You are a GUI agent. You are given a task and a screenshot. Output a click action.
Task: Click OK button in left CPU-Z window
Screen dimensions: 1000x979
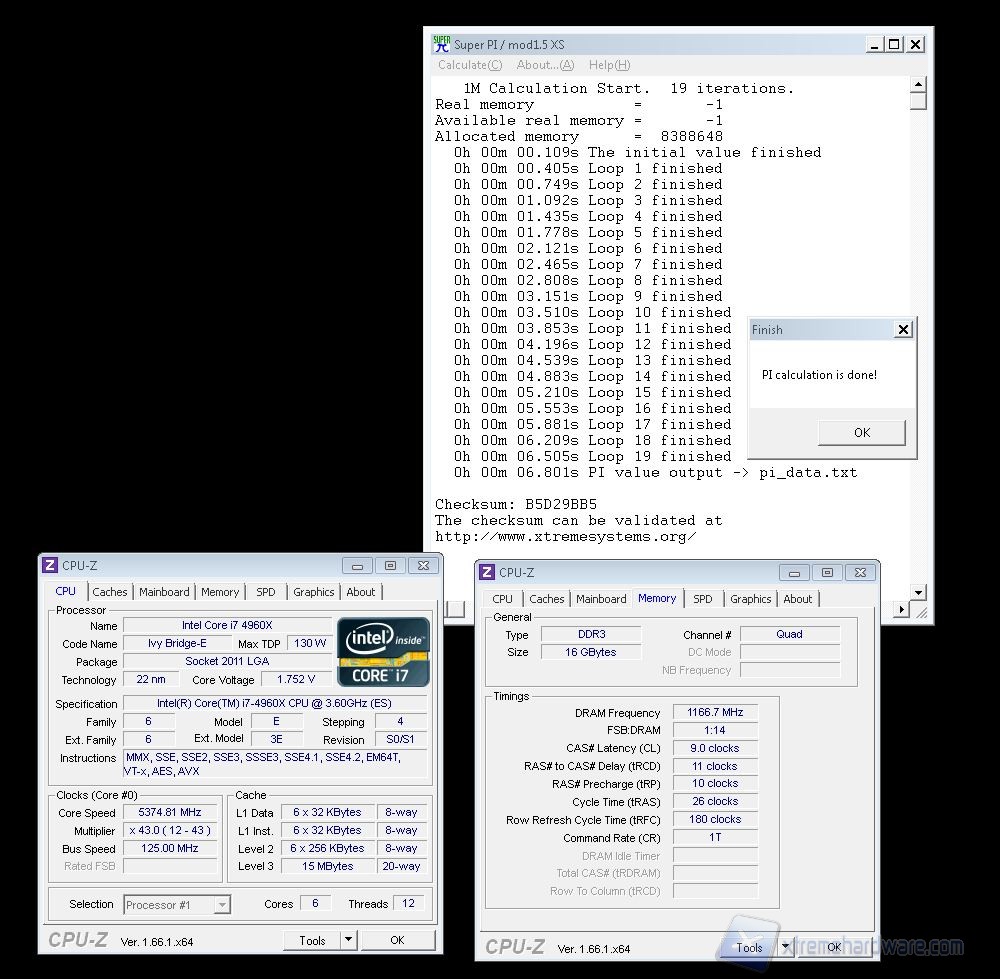point(397,940)
